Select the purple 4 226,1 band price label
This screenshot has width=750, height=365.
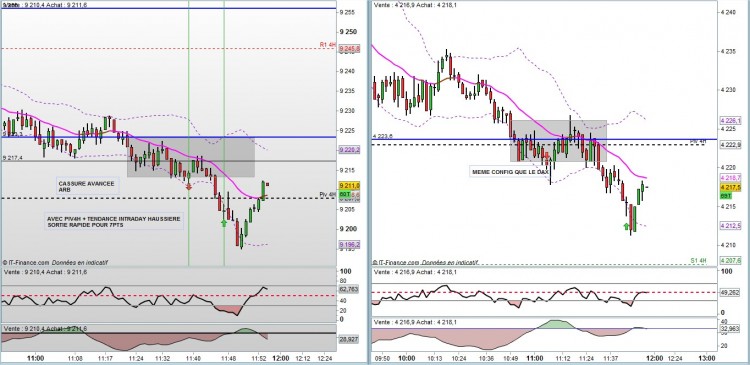[x=730, y=121]
